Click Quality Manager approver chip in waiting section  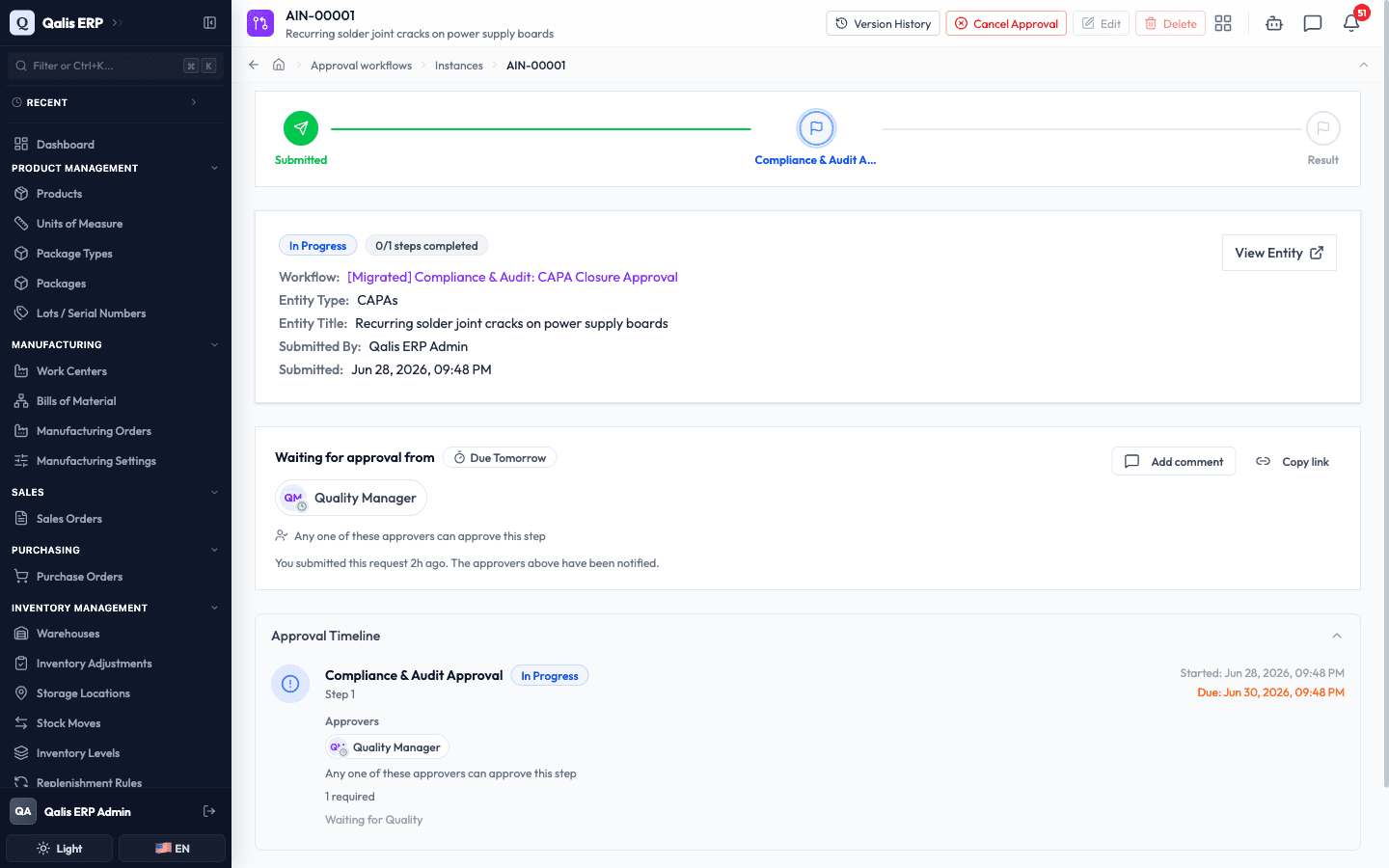click(x=351, y=498)
